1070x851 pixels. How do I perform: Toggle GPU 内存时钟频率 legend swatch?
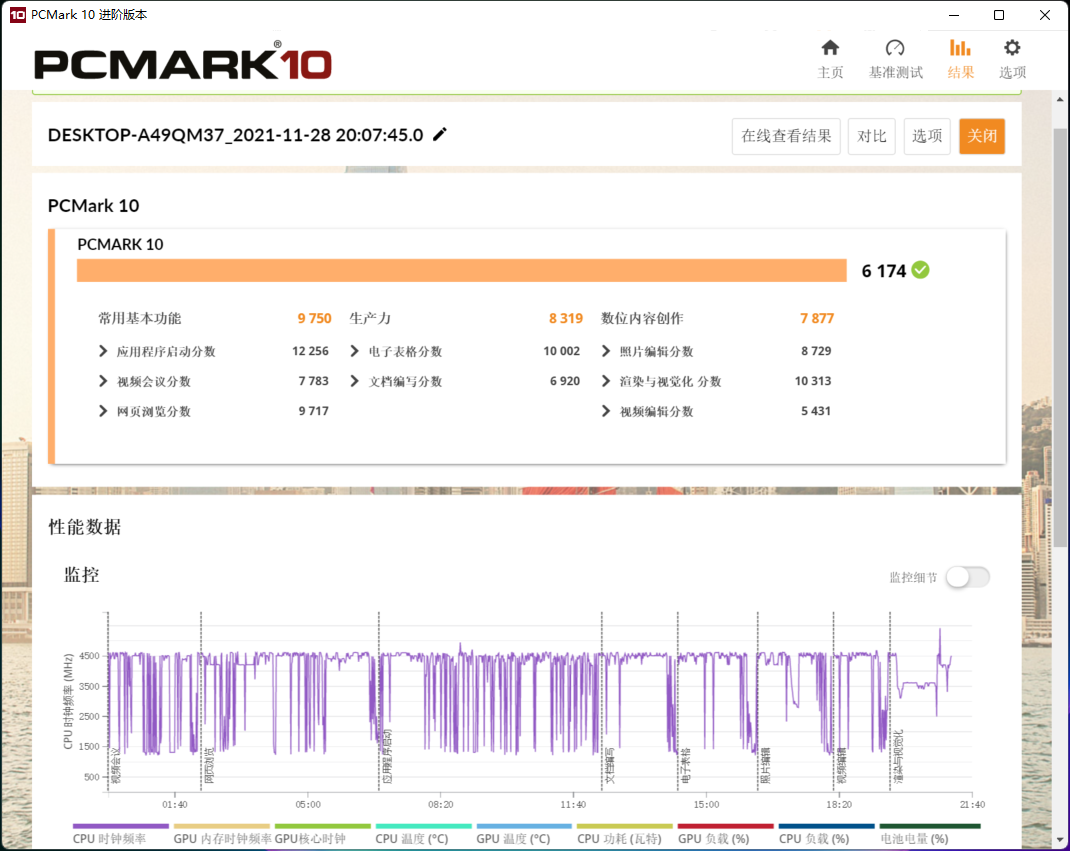(x=221, y=826)
